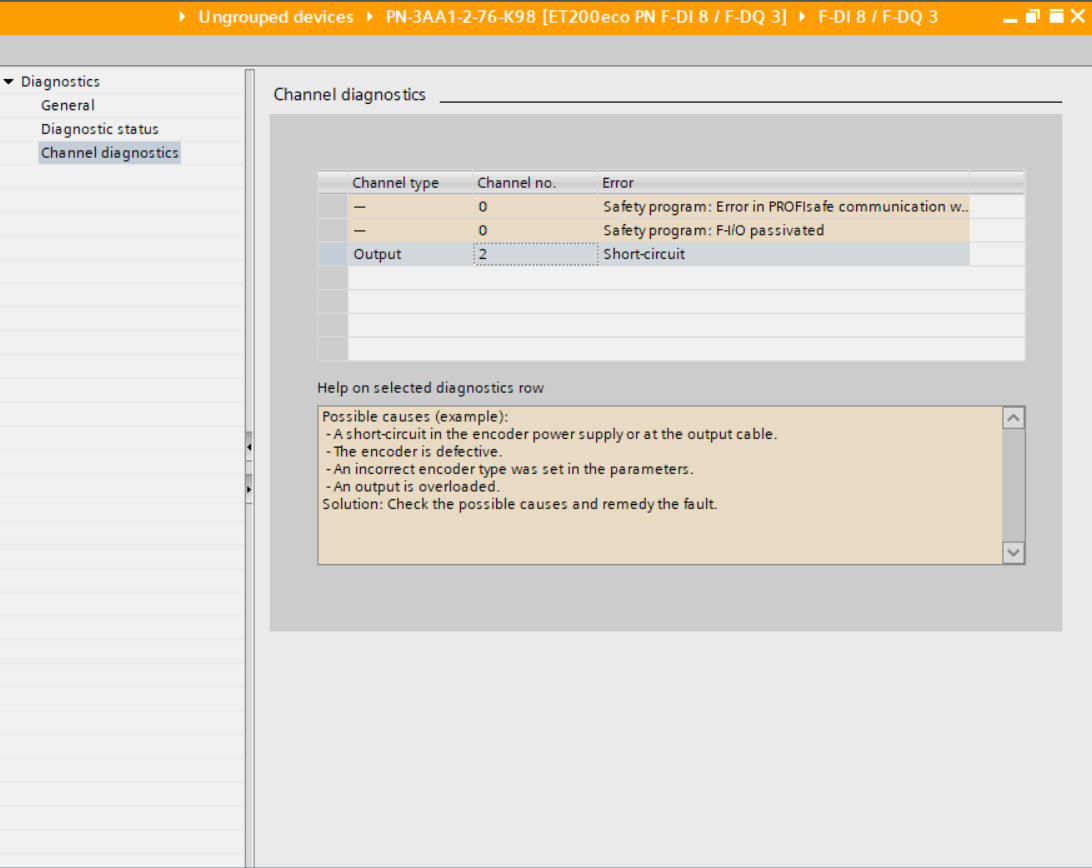
Task: Open Diagnostic status in navigation tree
Action: (x=100, y=129)
